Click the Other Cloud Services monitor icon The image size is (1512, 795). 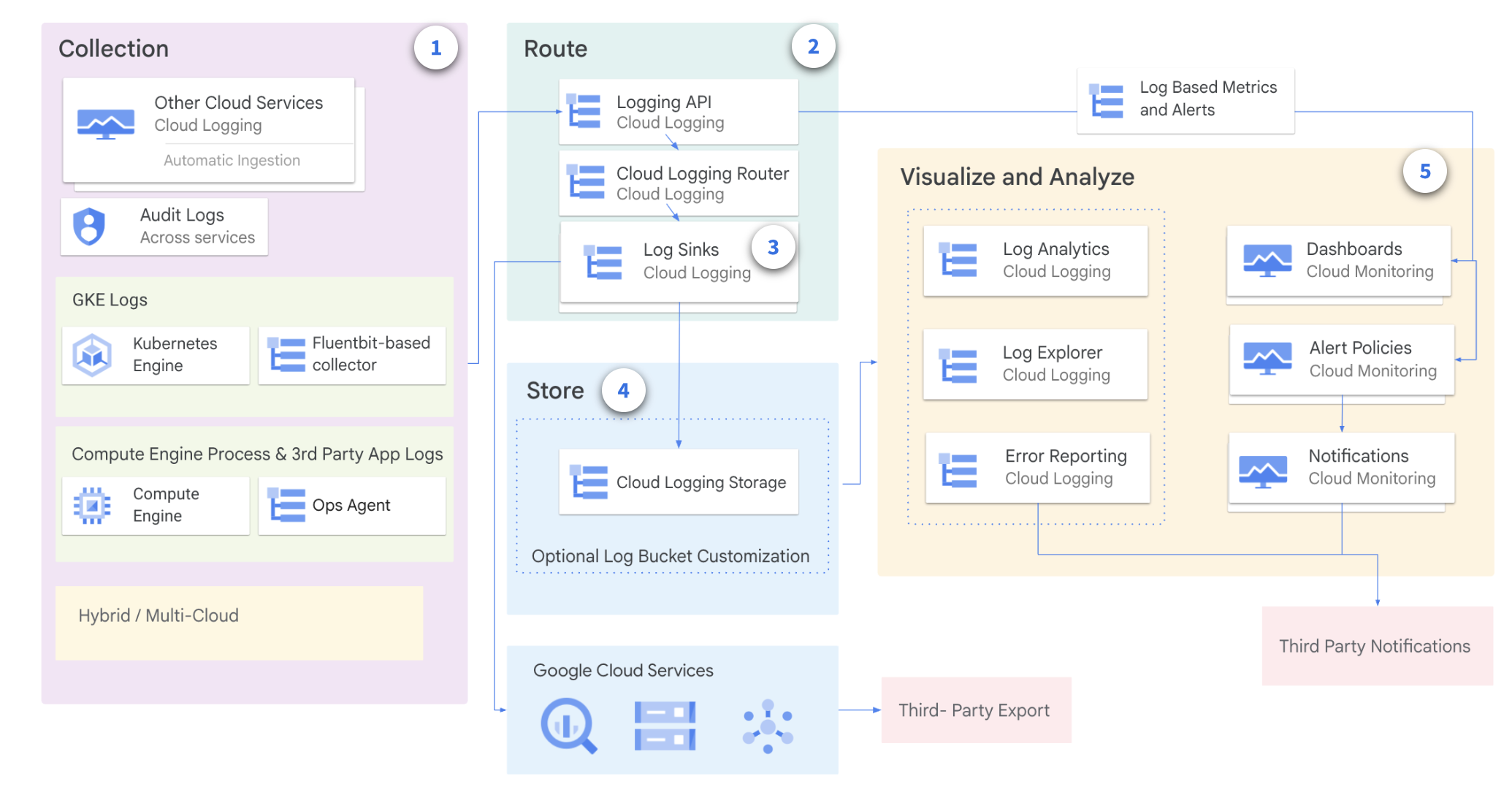pos(106,123)
